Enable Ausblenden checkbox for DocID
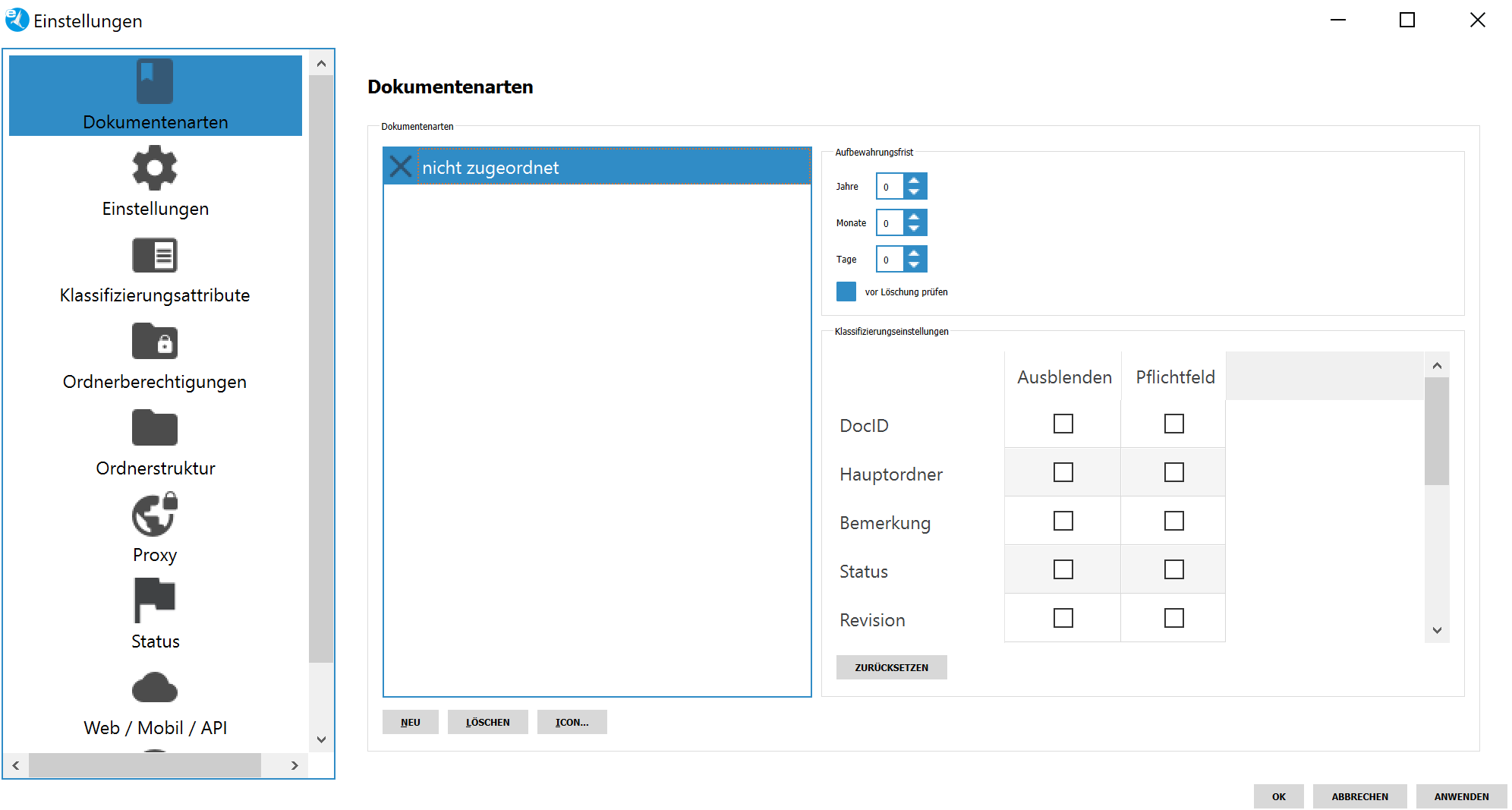The height and width of the screenshot is (810, 1512). click(1063, 424)
